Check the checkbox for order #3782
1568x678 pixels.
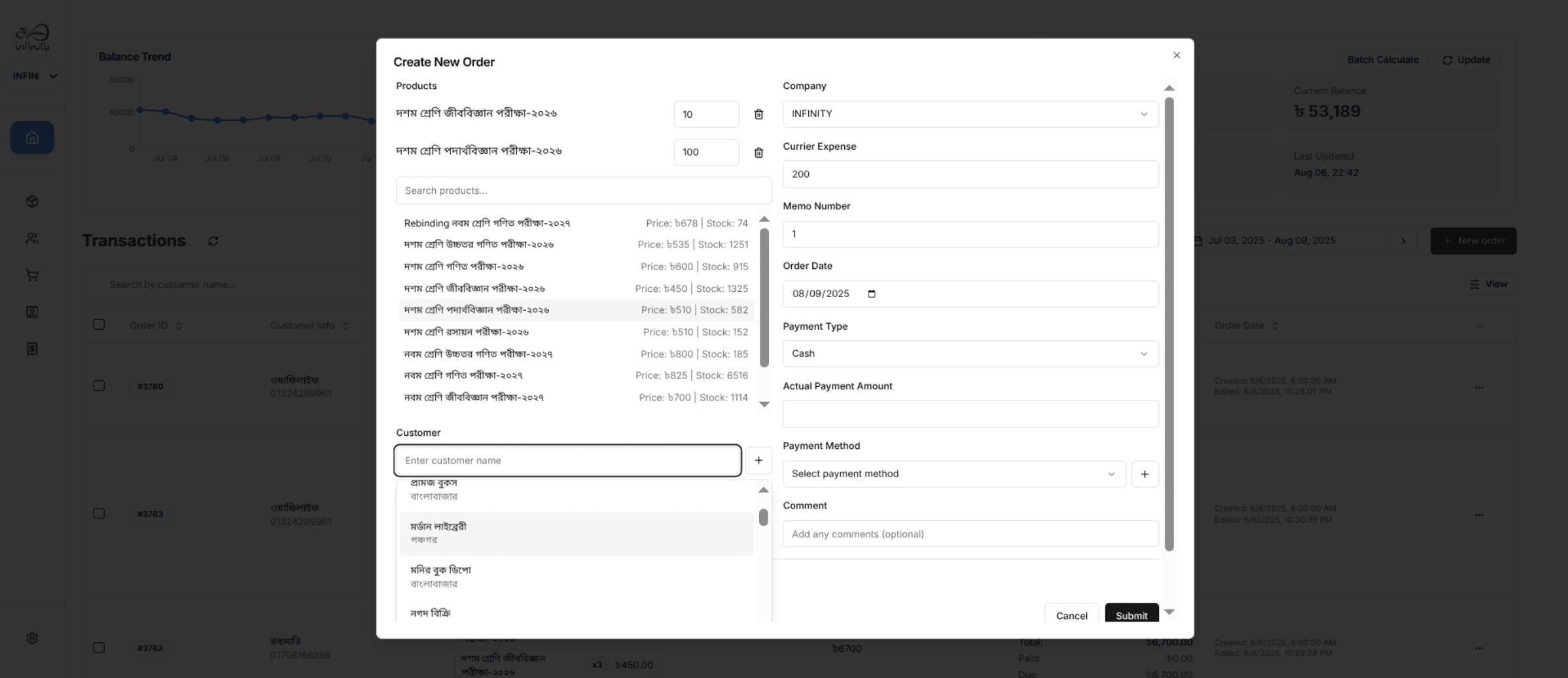pos(99,647)
